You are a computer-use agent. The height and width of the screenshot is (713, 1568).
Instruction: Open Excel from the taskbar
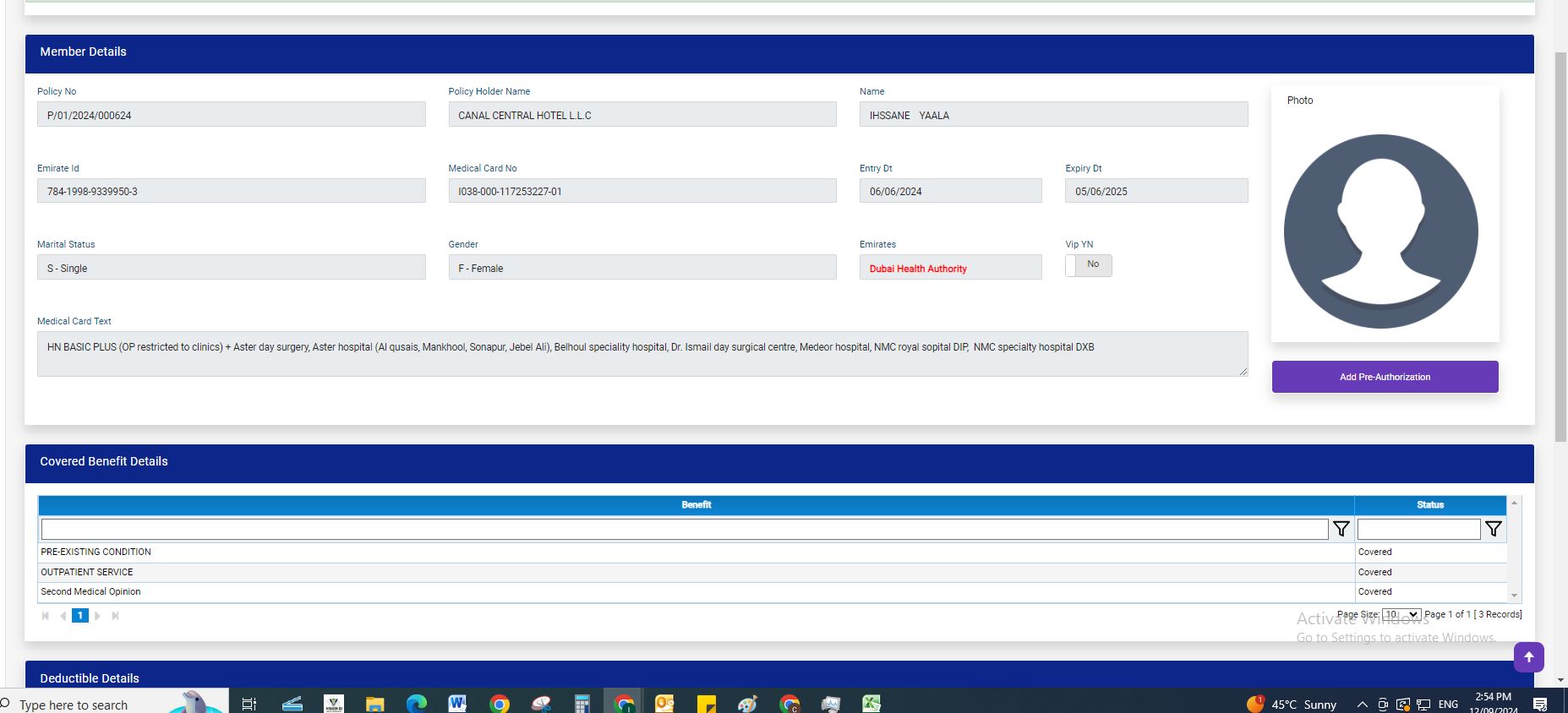click(x=871, y=704)
